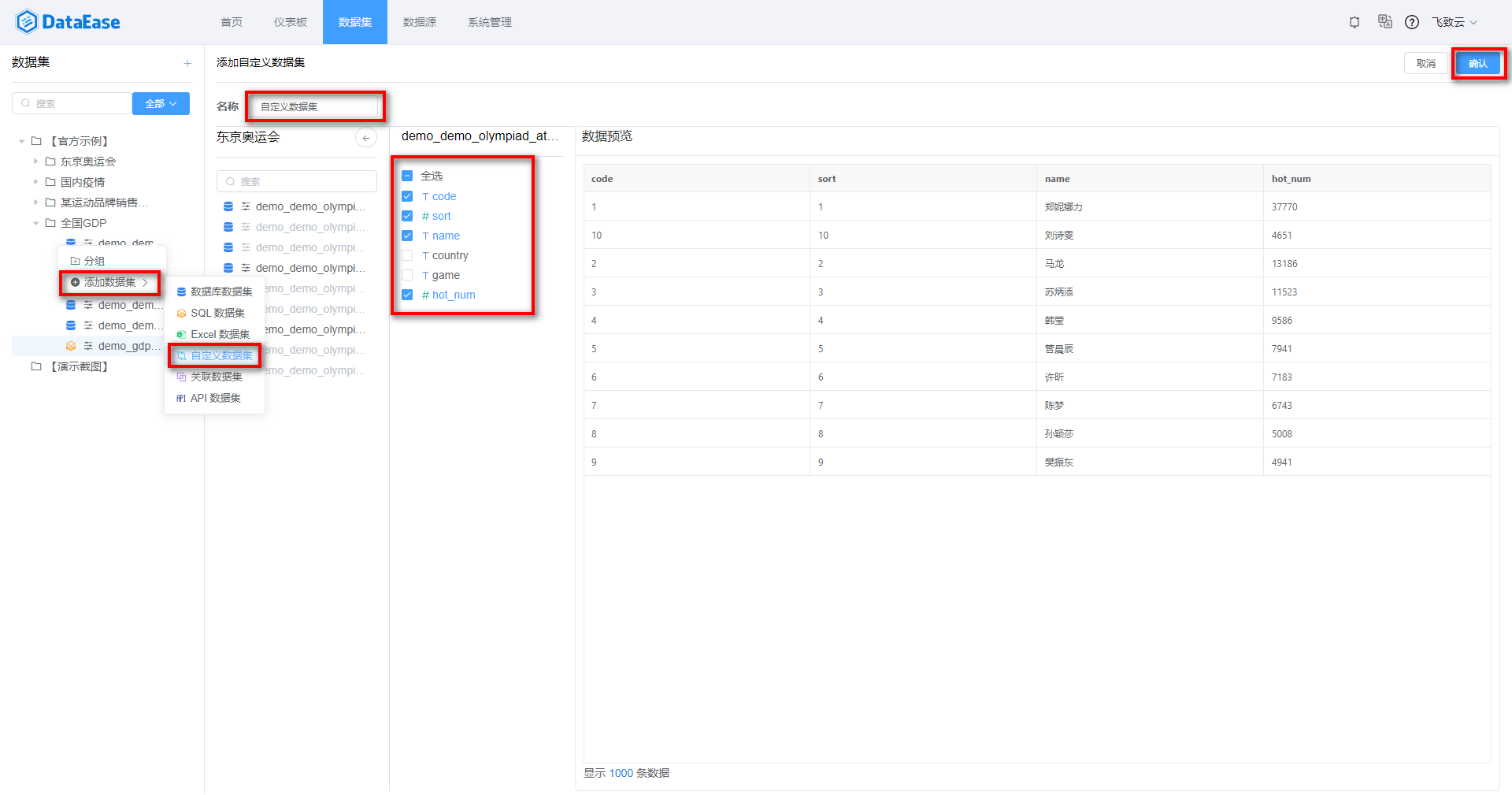Open the 系统管理 tab

490,22
